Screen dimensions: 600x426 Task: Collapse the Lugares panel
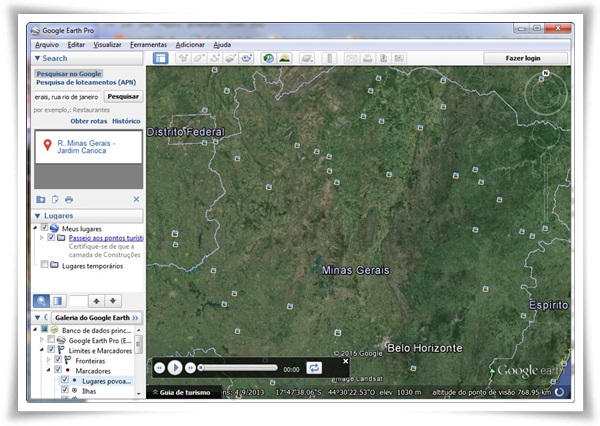[38, 216]
